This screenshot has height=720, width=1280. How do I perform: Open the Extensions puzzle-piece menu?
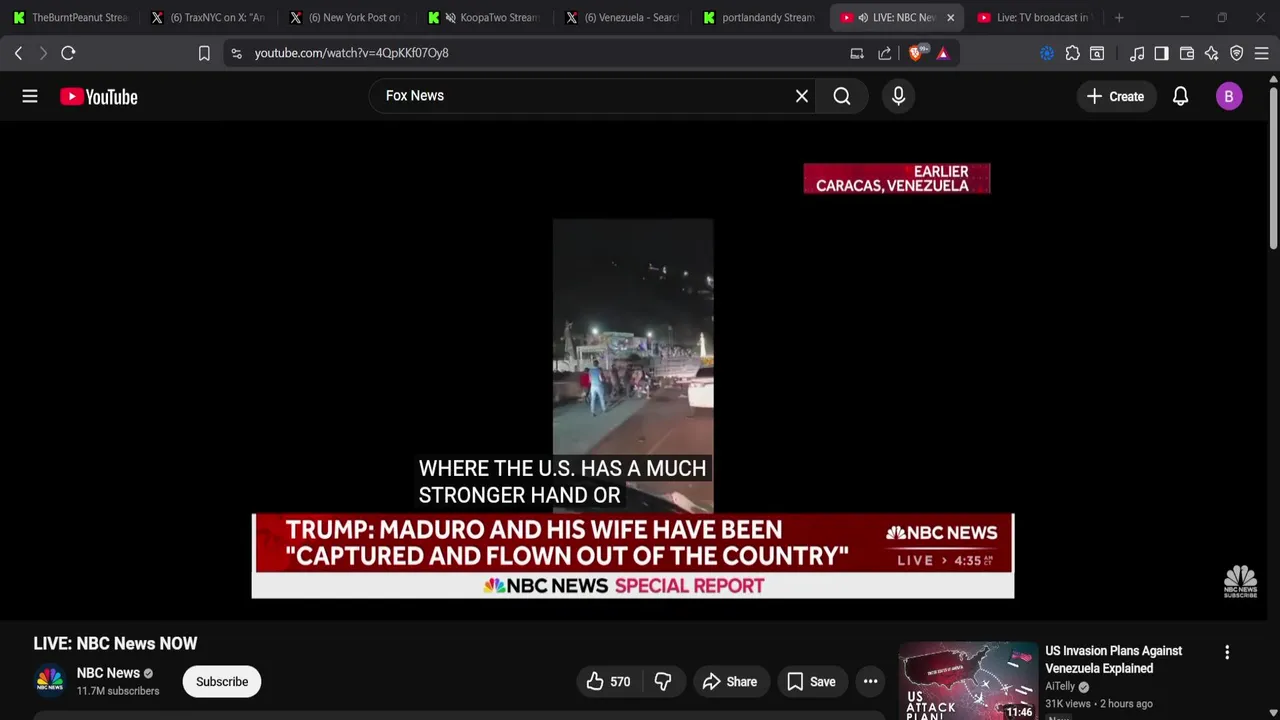pos(1072,53)
